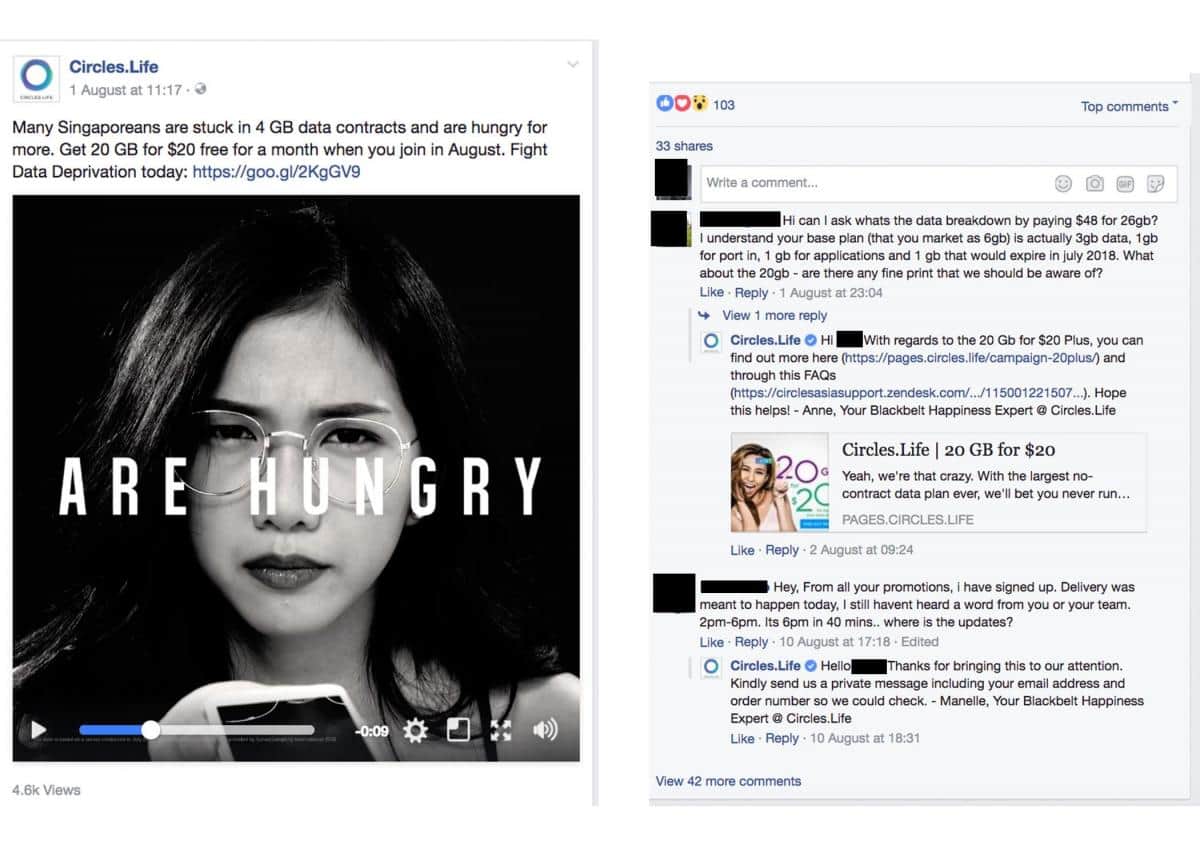Toggle the picture-in-picture video icon
1200x857 pixels.
458,730
